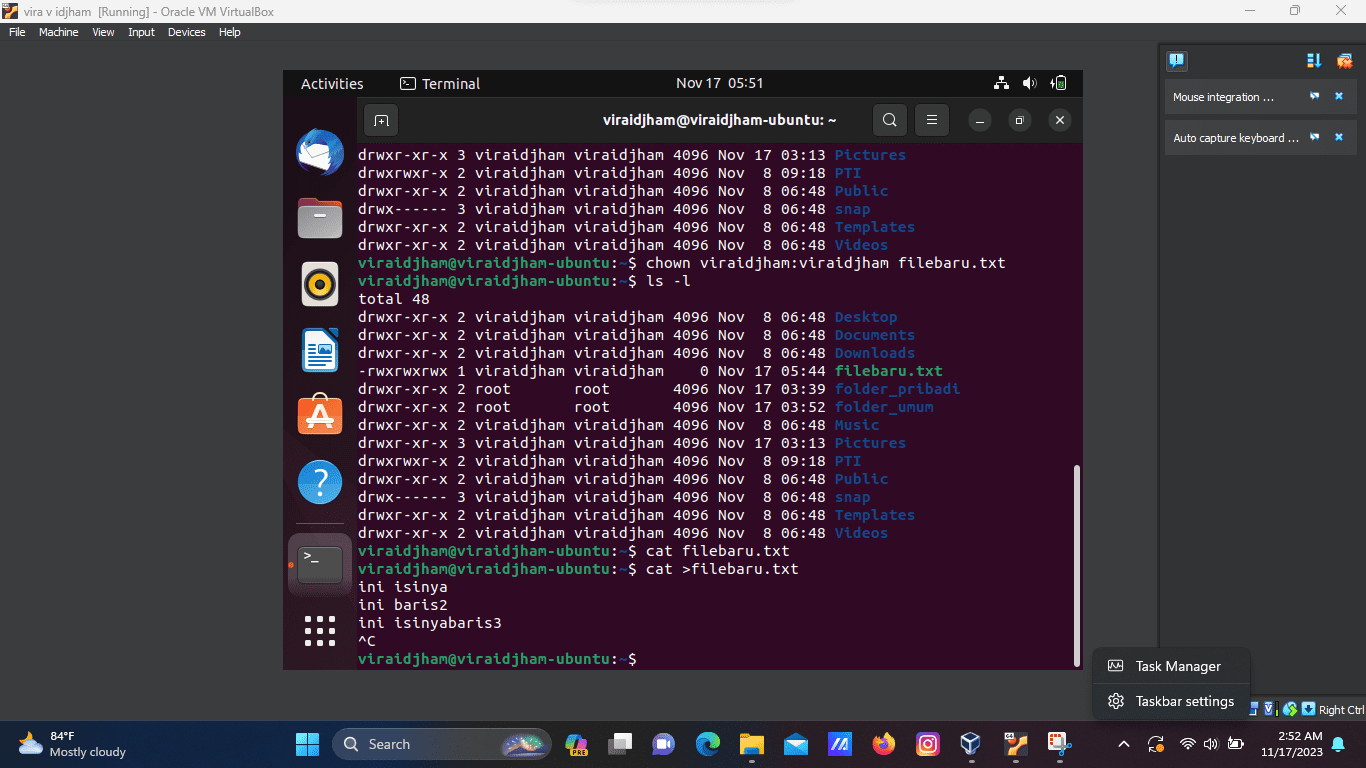Open the Terminal app menu in top bar
This screenshot has width=1366, height=768.
(440, 84)
